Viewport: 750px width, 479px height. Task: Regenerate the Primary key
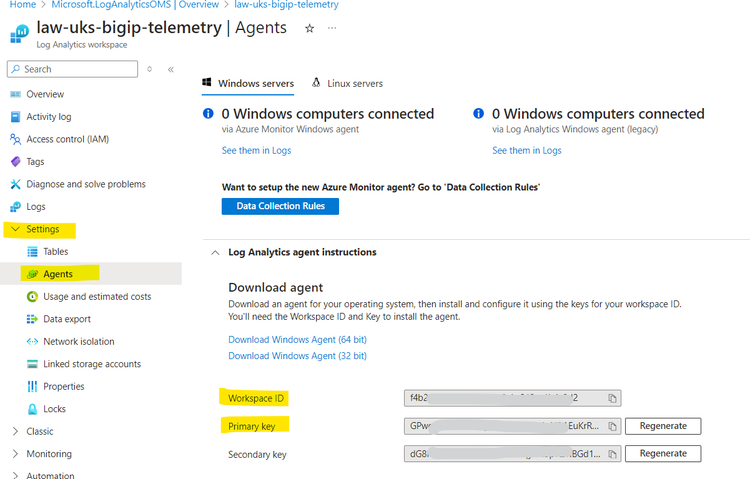(x=663, y=426)
